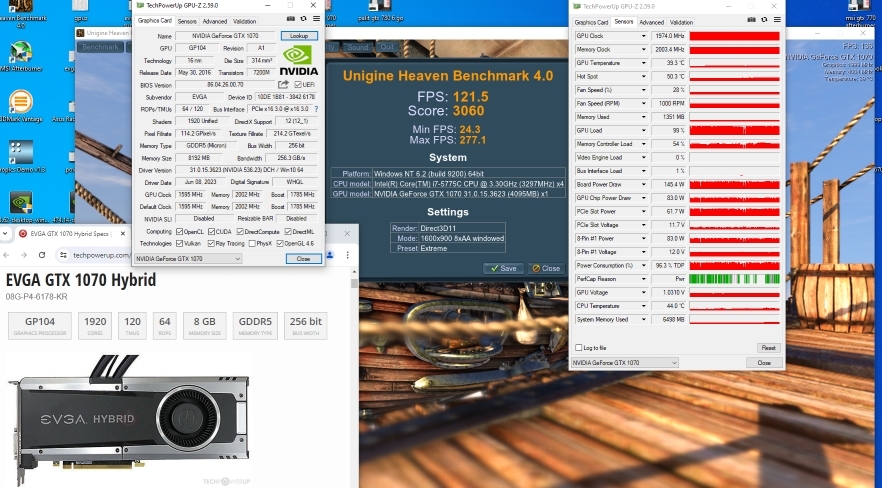
Task: Click refresh icon in Sensors GPU-Z window
Action: 764,20
